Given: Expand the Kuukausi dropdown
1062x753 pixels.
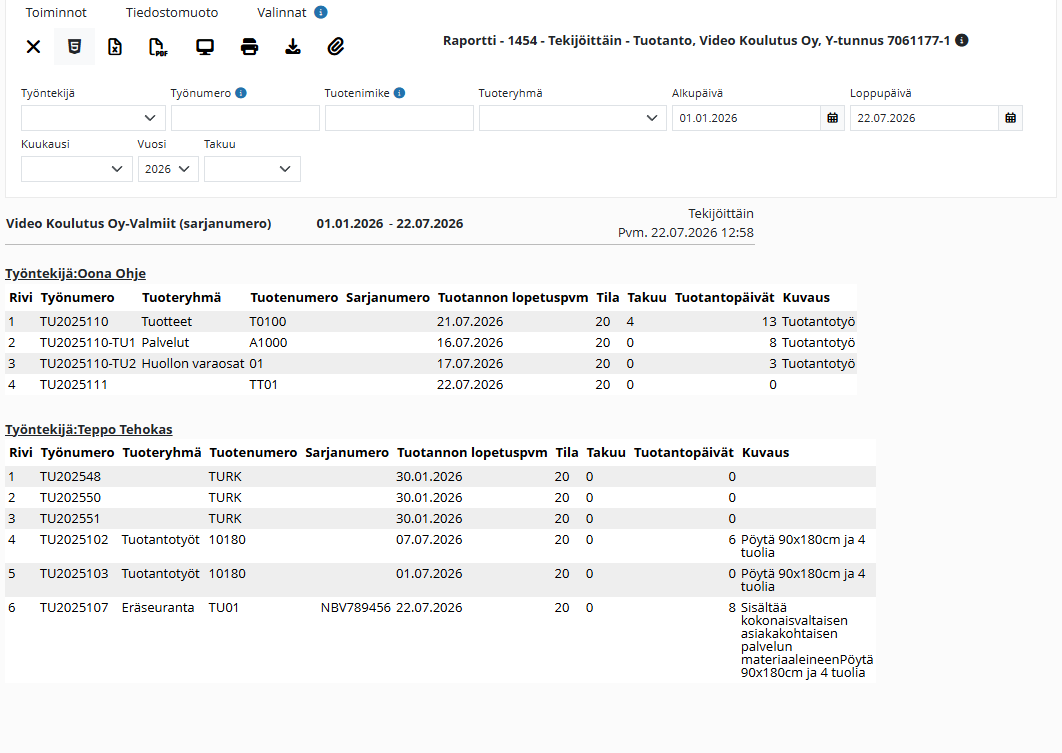Looking at the screenshot, I should 77,169.
